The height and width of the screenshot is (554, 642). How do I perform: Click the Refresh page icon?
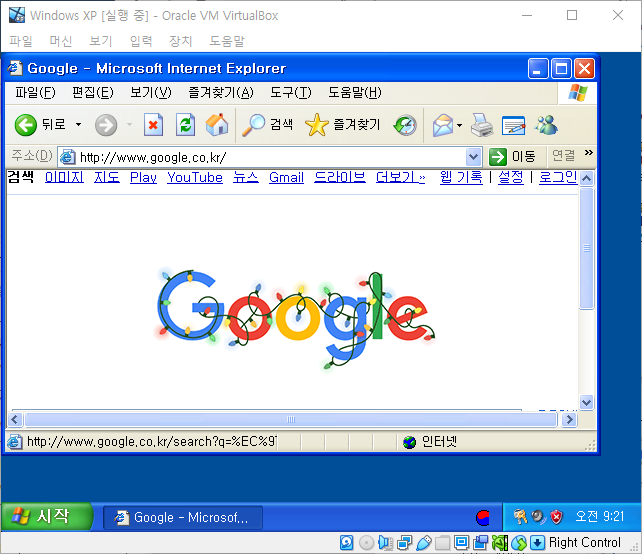tap(185, 125)
